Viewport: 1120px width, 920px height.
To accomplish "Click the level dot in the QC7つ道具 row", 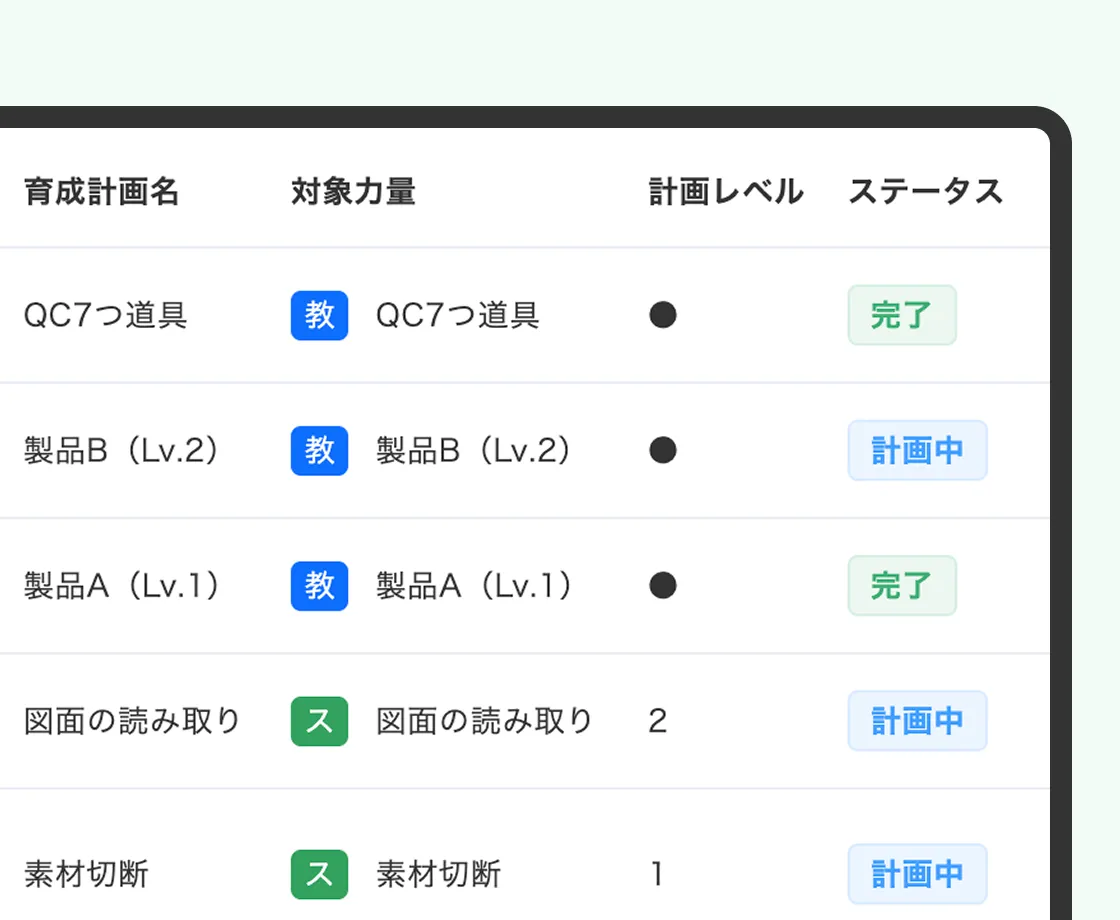I will coord(662,315).
